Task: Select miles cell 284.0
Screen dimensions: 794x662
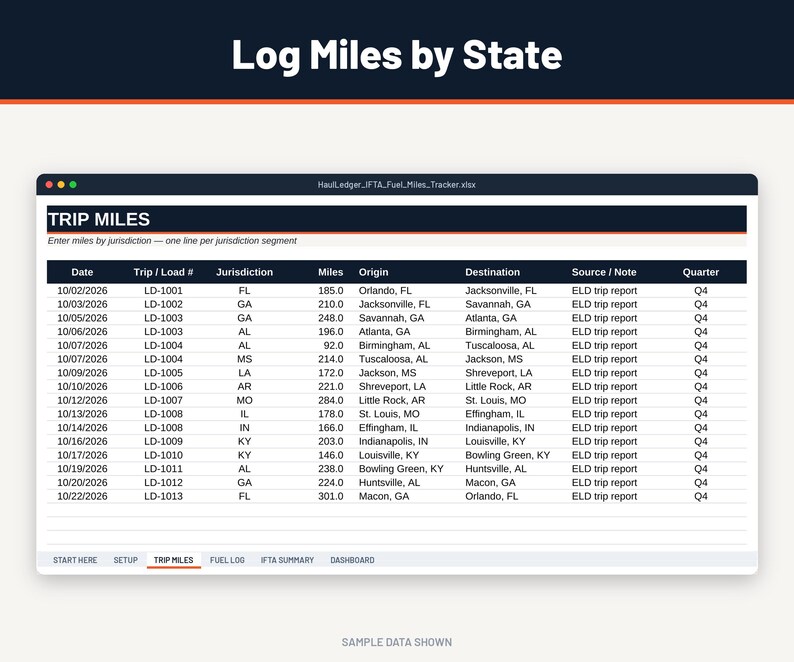Action: tap(331, 400)
